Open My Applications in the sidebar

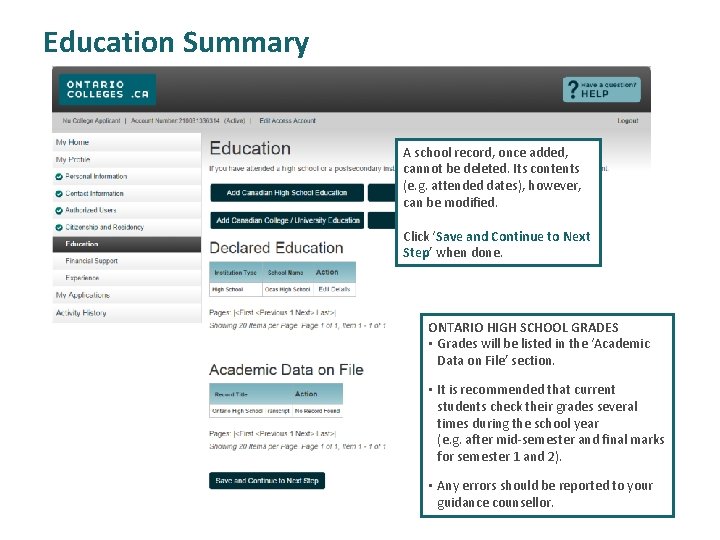click(127, 295)
